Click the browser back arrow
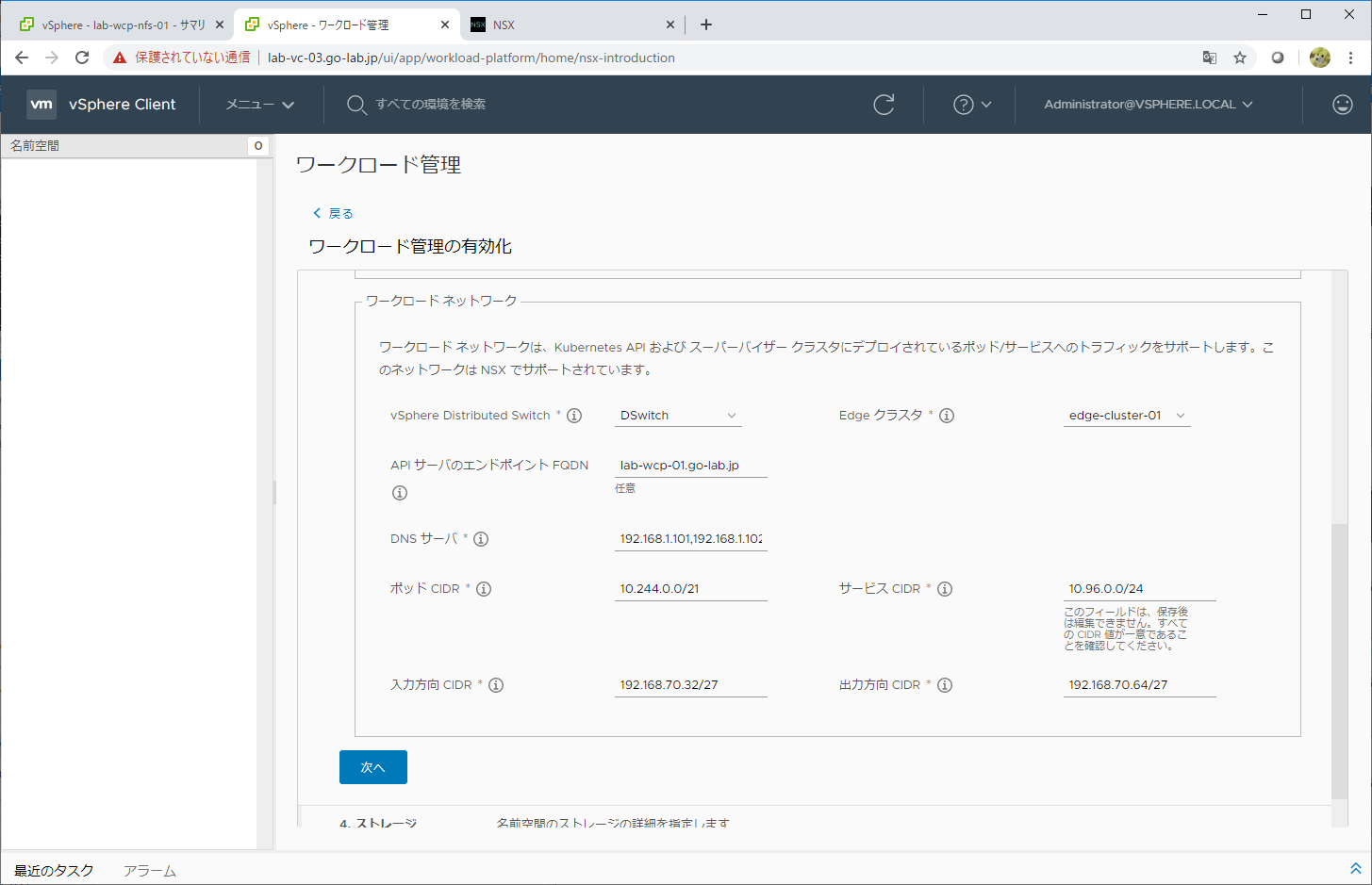Image resolution: width=1372 pixels, height=885 pixels. point(22,57)
